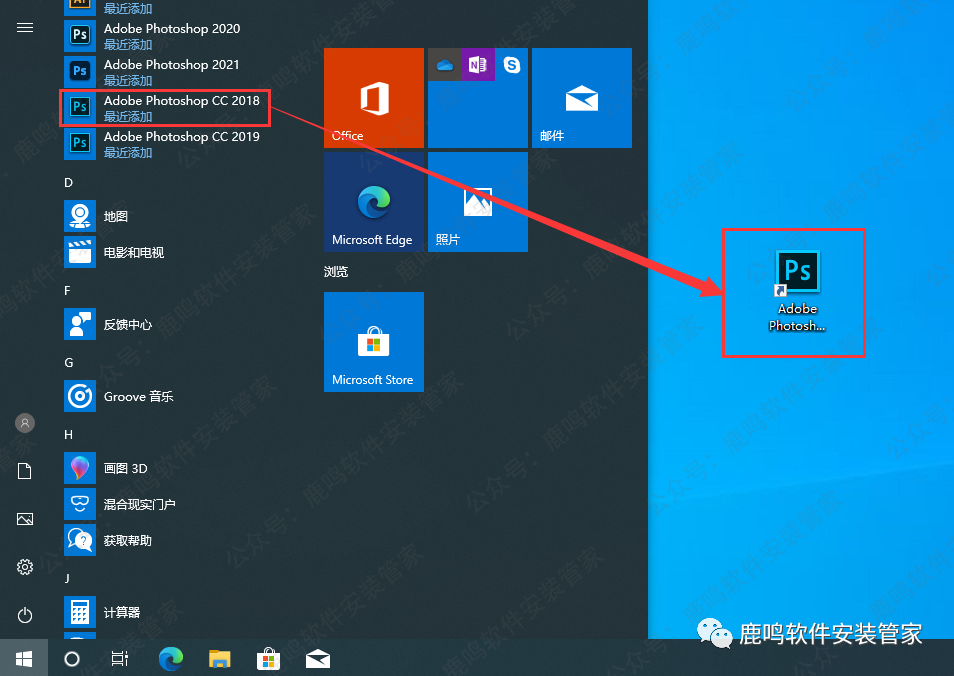Open File Explorer from the taskbar
The height and width of the screenshot is (676, 954).
(x=220, y=658)
